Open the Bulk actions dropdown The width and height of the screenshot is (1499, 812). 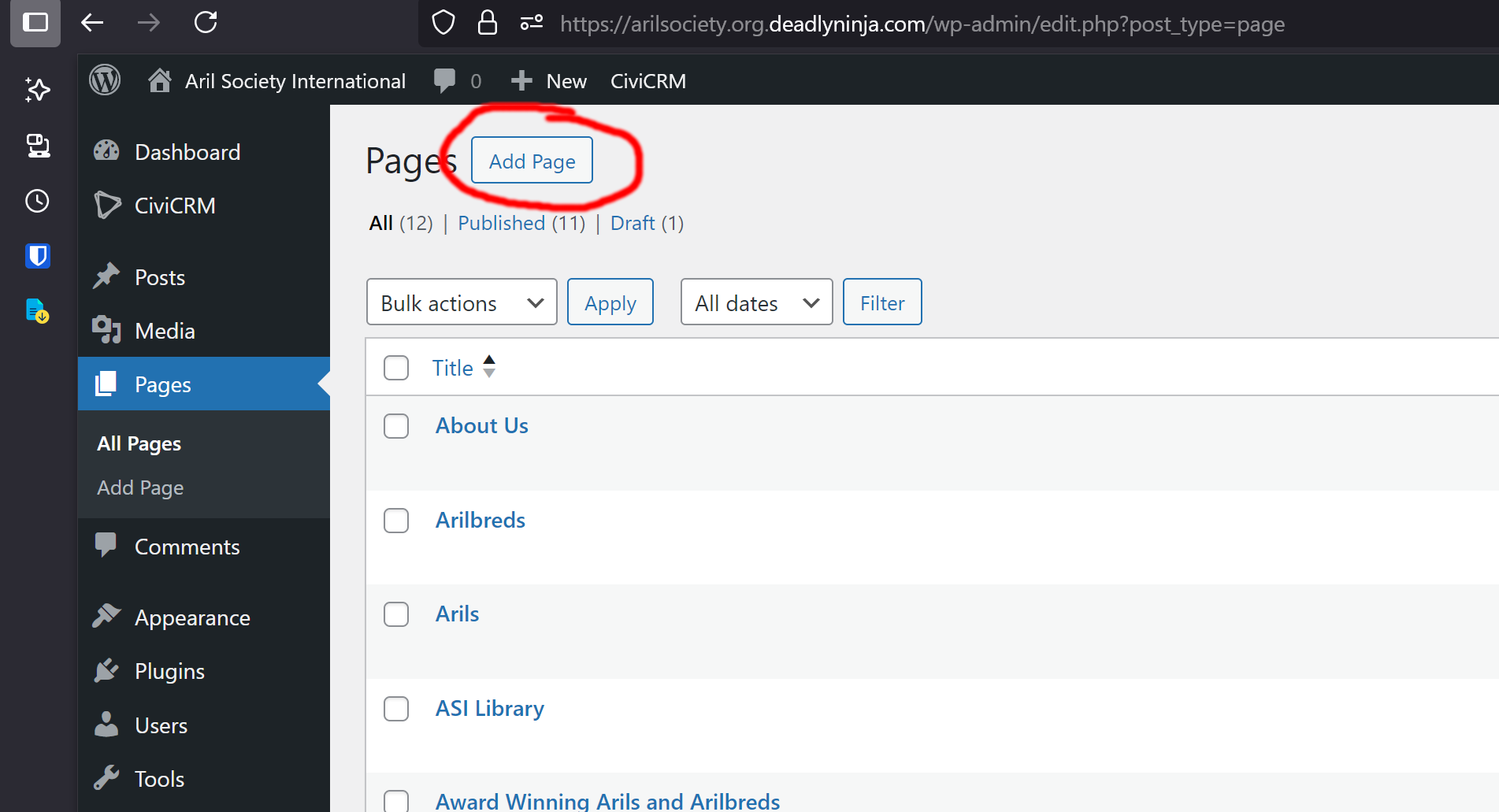pyautogui.click(x=461, y=302)
